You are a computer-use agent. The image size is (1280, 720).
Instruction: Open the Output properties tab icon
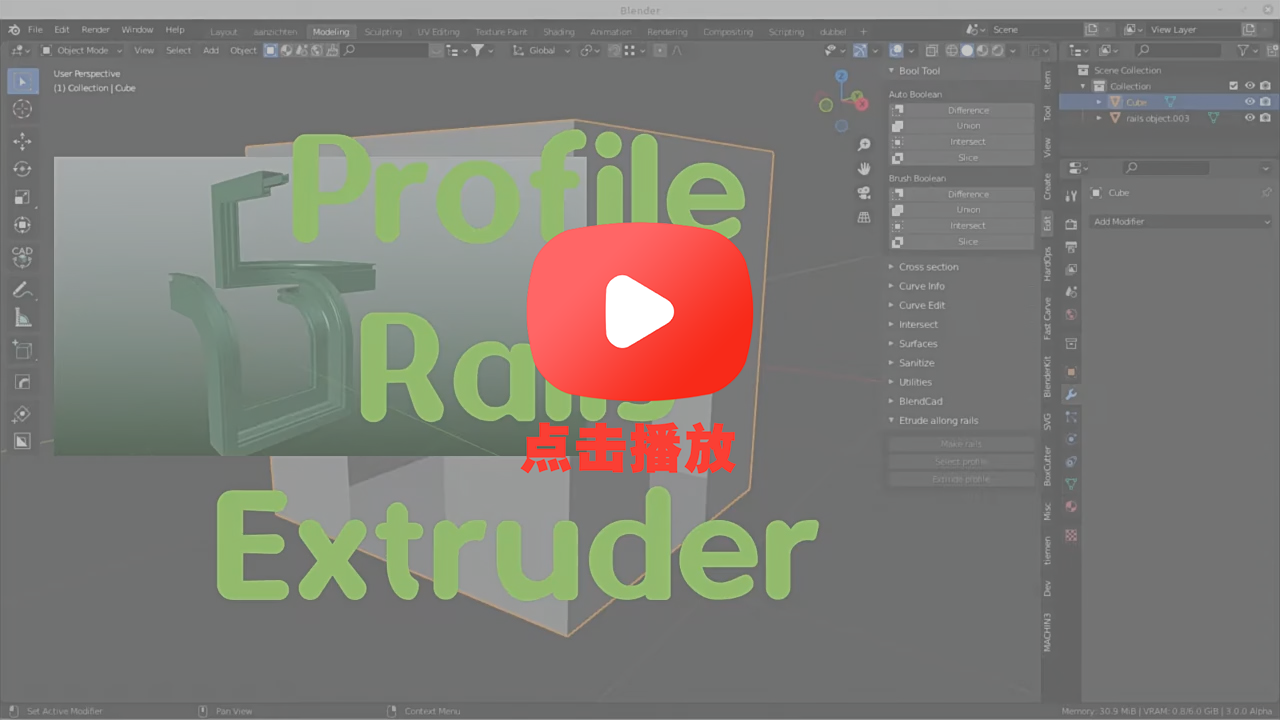tap(1071, 246)
